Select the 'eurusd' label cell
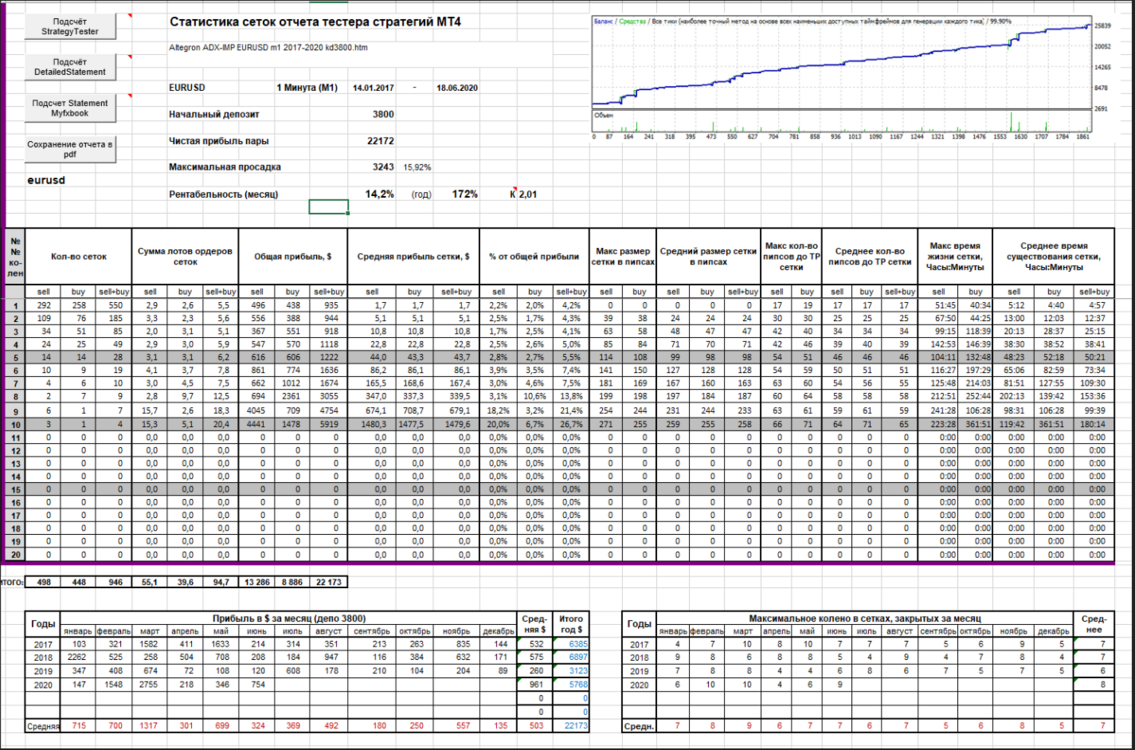The height and width of the screenshot is (750, 1135). pos(46,180)
